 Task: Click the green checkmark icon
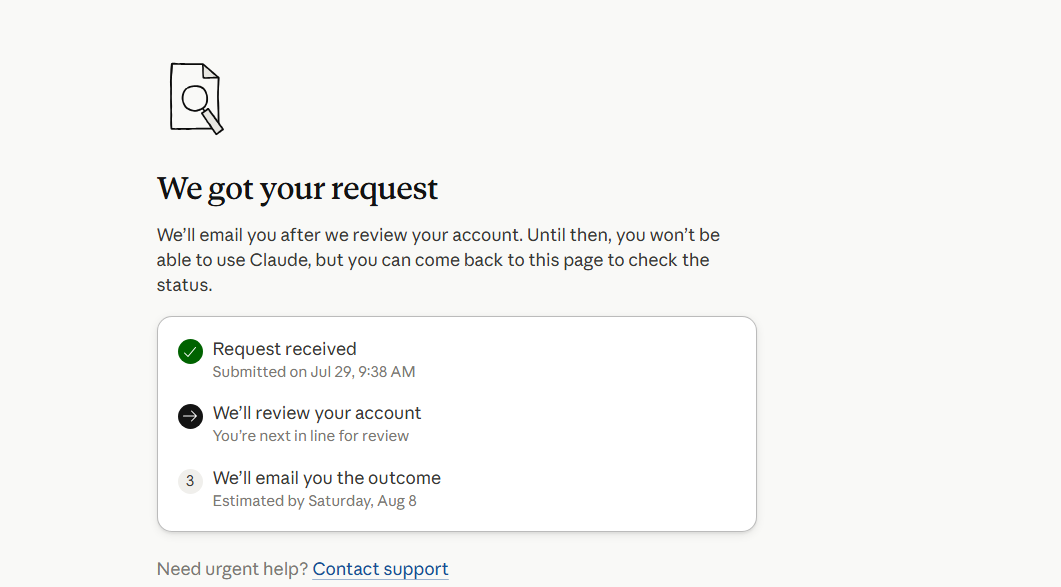(190, 351)
